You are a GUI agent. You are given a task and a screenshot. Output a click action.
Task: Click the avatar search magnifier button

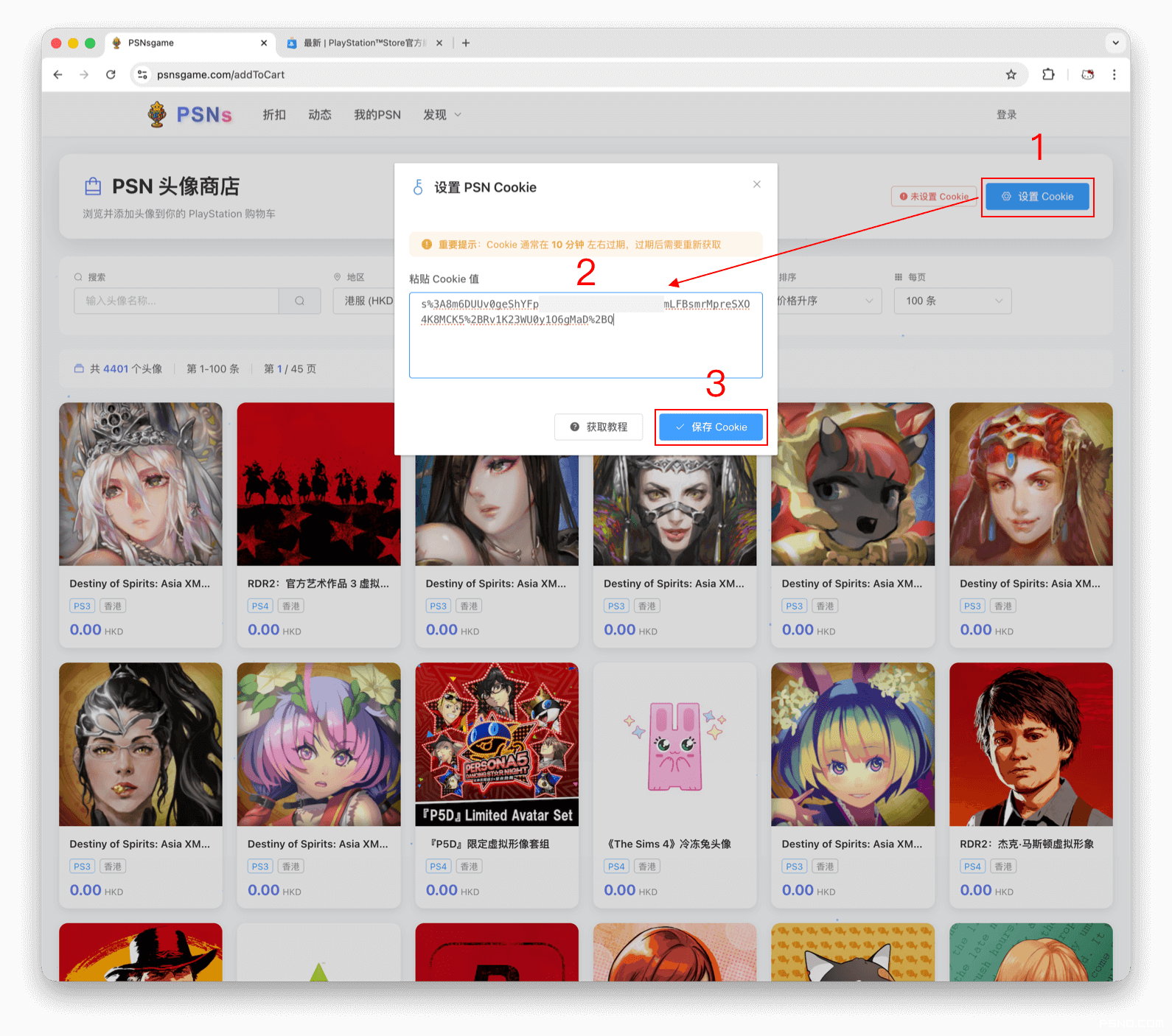[x=299, y=301]
